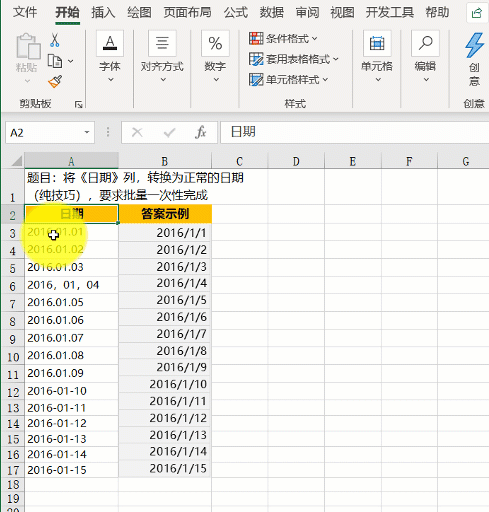Viewport: 489px width, 512px height.
Task: Expand the 数字 group chevron
Action: [x=216, y=80]
